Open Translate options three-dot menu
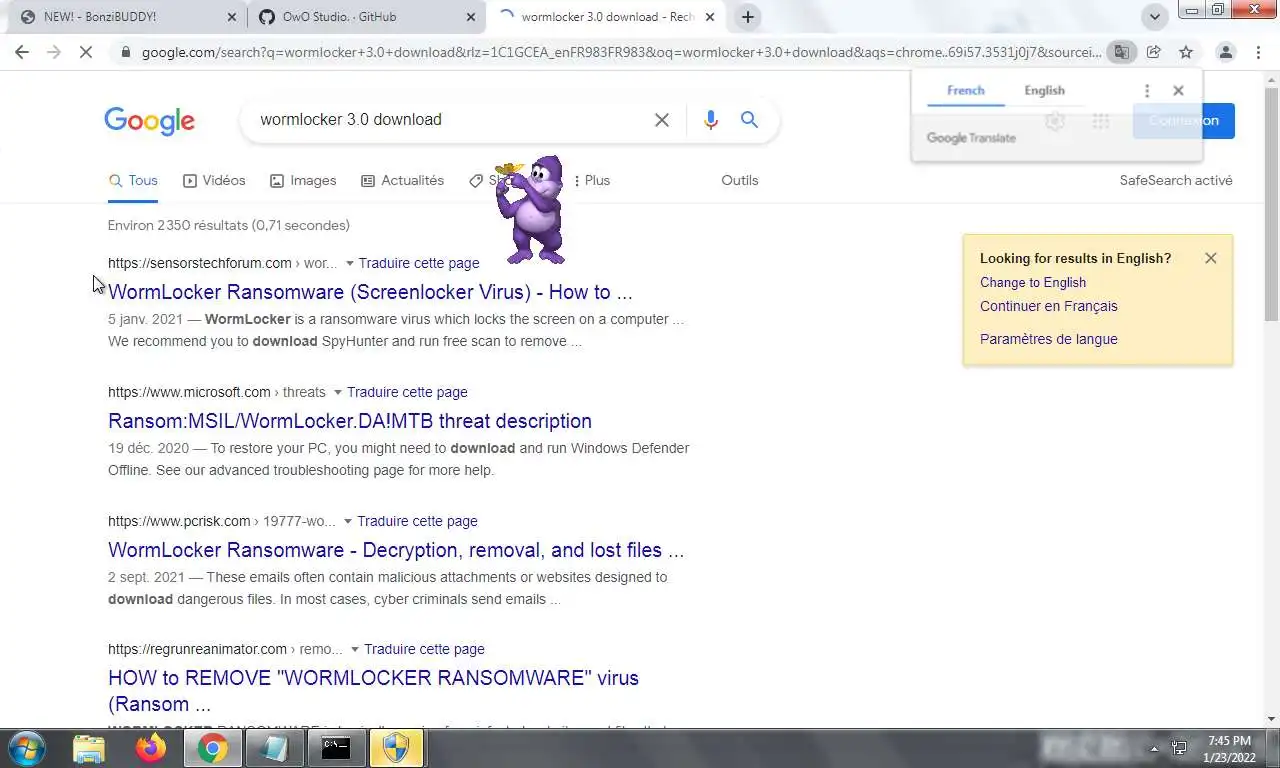 click(1147, 91)
